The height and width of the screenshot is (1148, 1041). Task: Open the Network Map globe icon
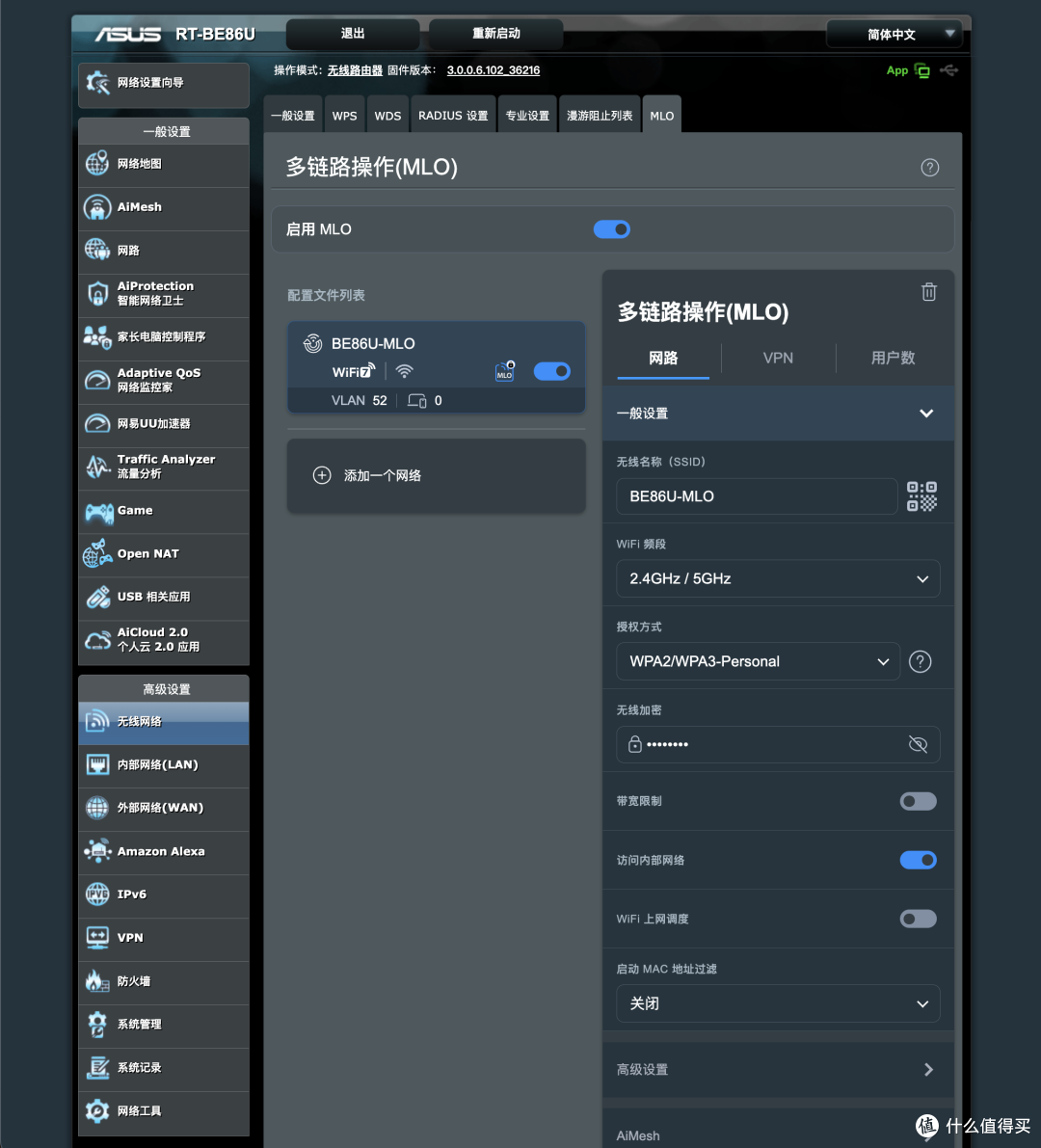tap(97, 164)
